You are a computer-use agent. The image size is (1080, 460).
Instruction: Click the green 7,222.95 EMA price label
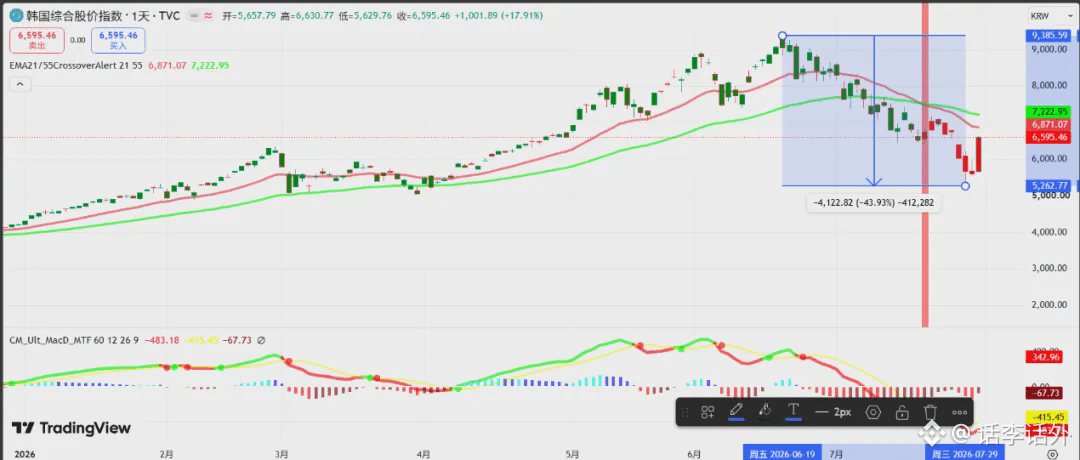point(1049,112)
